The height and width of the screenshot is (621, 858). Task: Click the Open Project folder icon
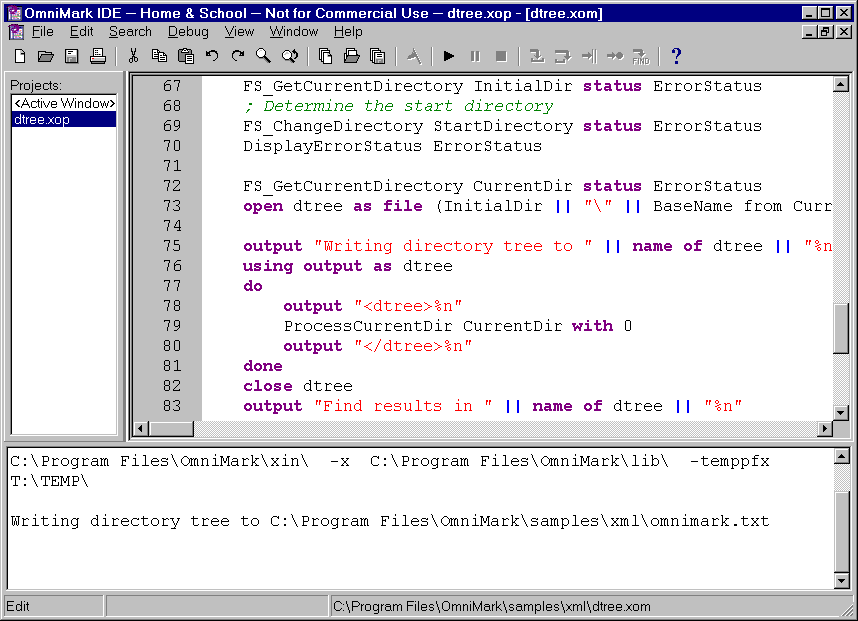pos(352,56)
